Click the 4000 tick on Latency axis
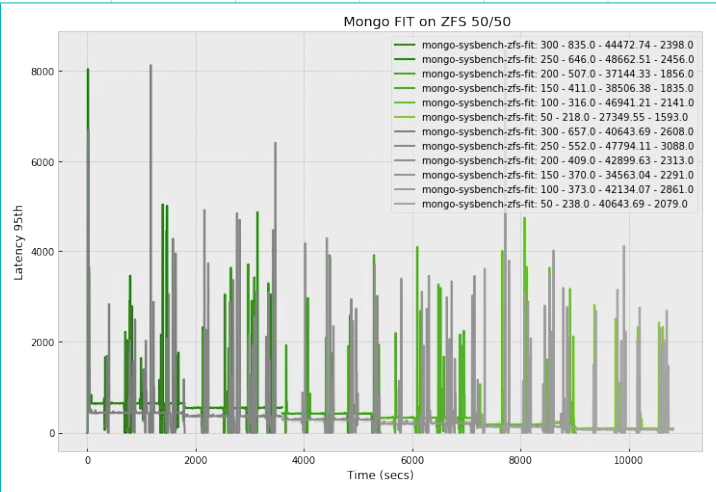Image resolution: width=716 pixels, height=492 pixels. click(x=42, y=252)
